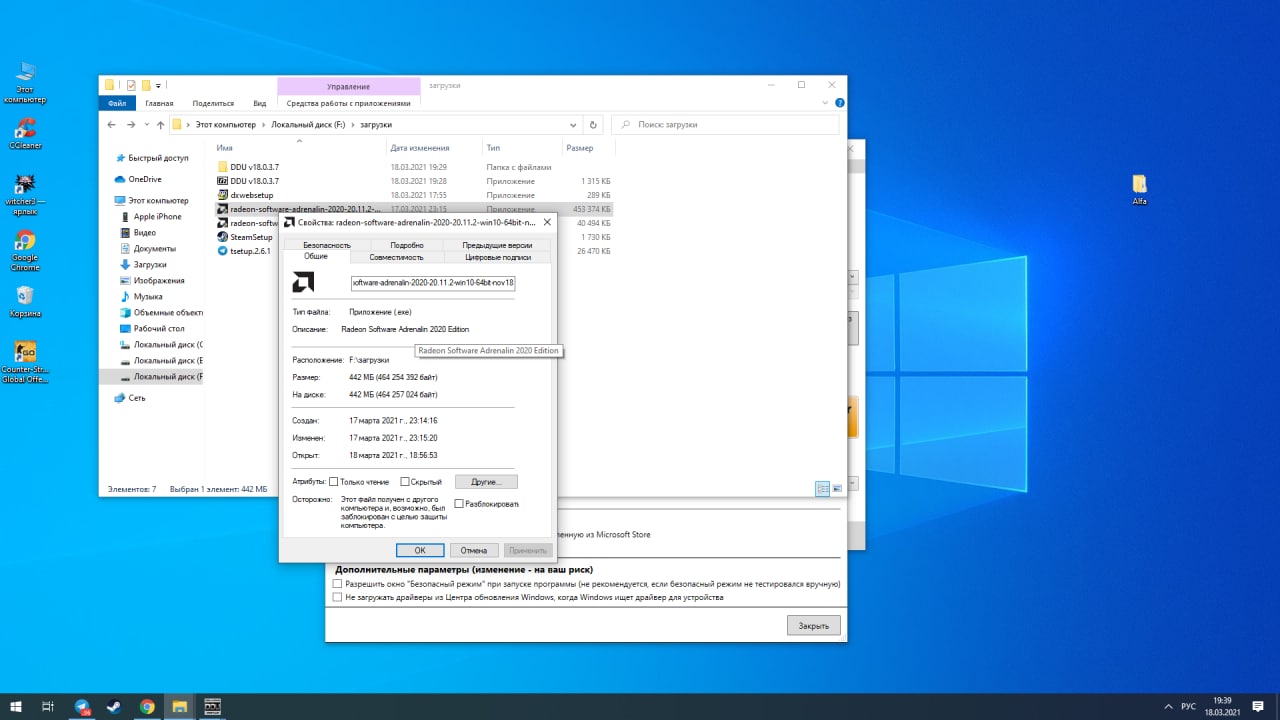
Task: Select the dxwebsetup file
Action: tap(251, 195)
